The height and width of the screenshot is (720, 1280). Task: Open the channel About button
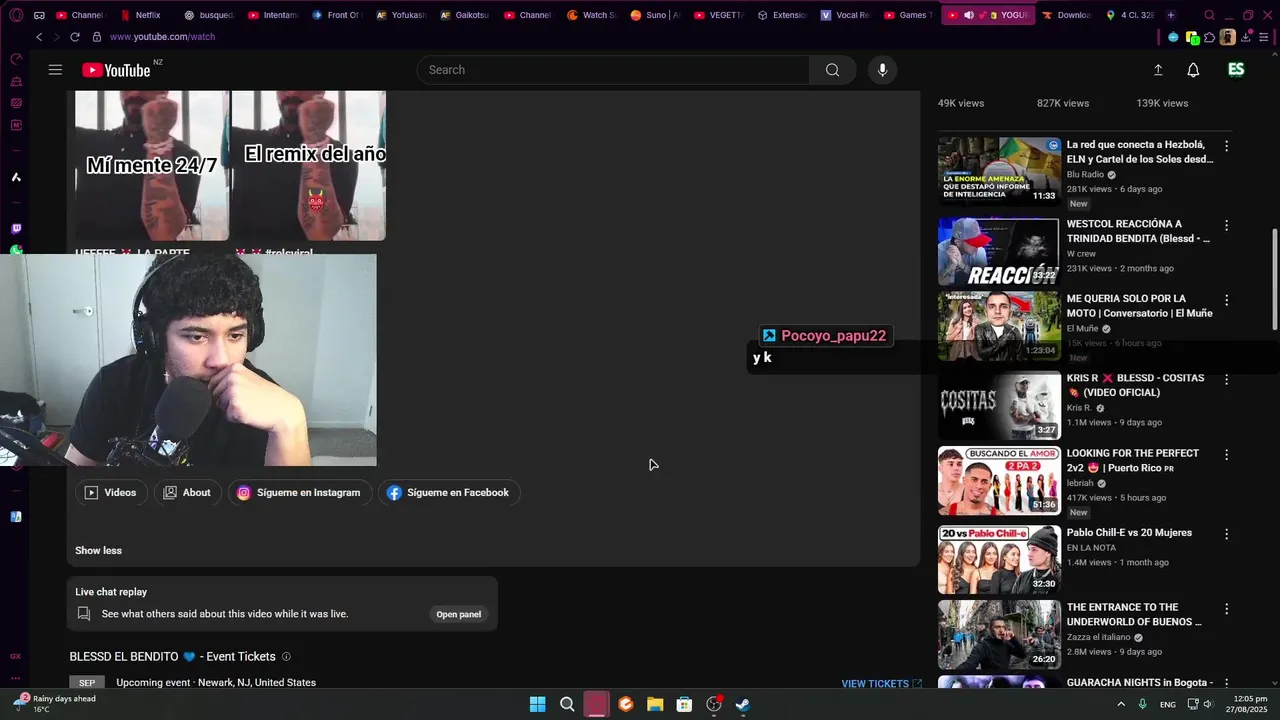[x=187, y=492]
